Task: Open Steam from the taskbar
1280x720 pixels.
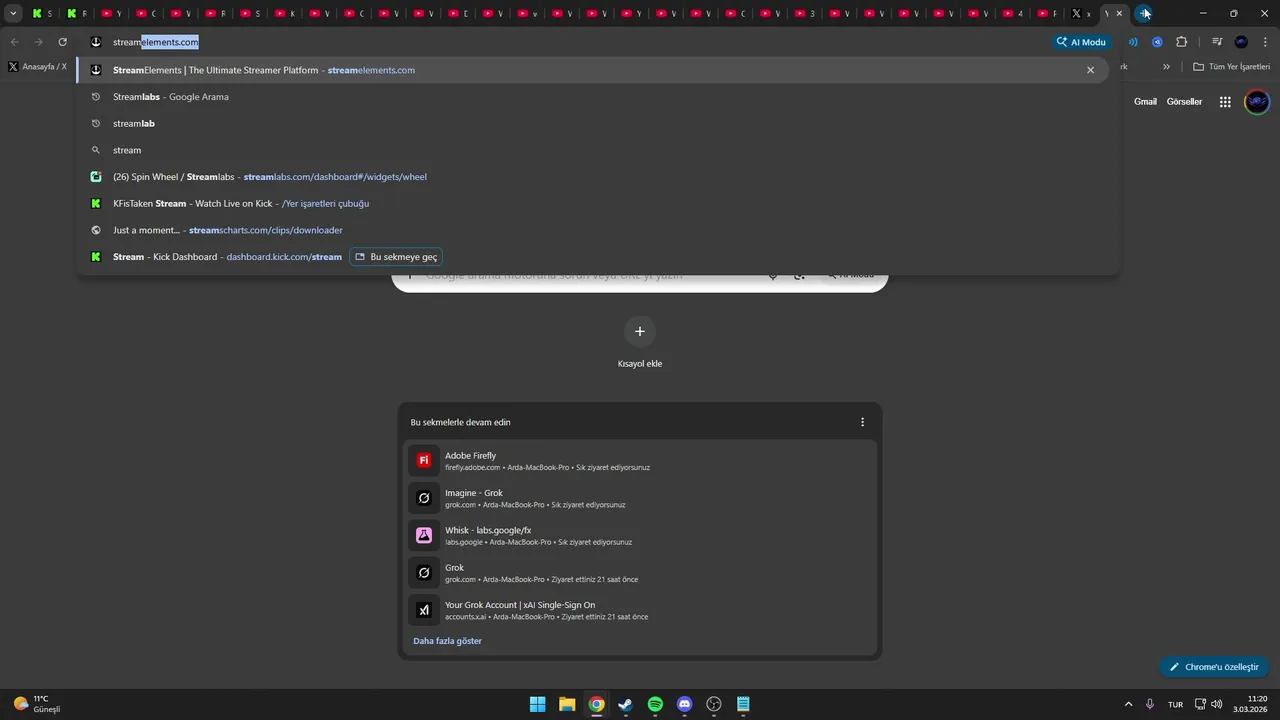Action: pyautogui.click(x=626, y=704)
